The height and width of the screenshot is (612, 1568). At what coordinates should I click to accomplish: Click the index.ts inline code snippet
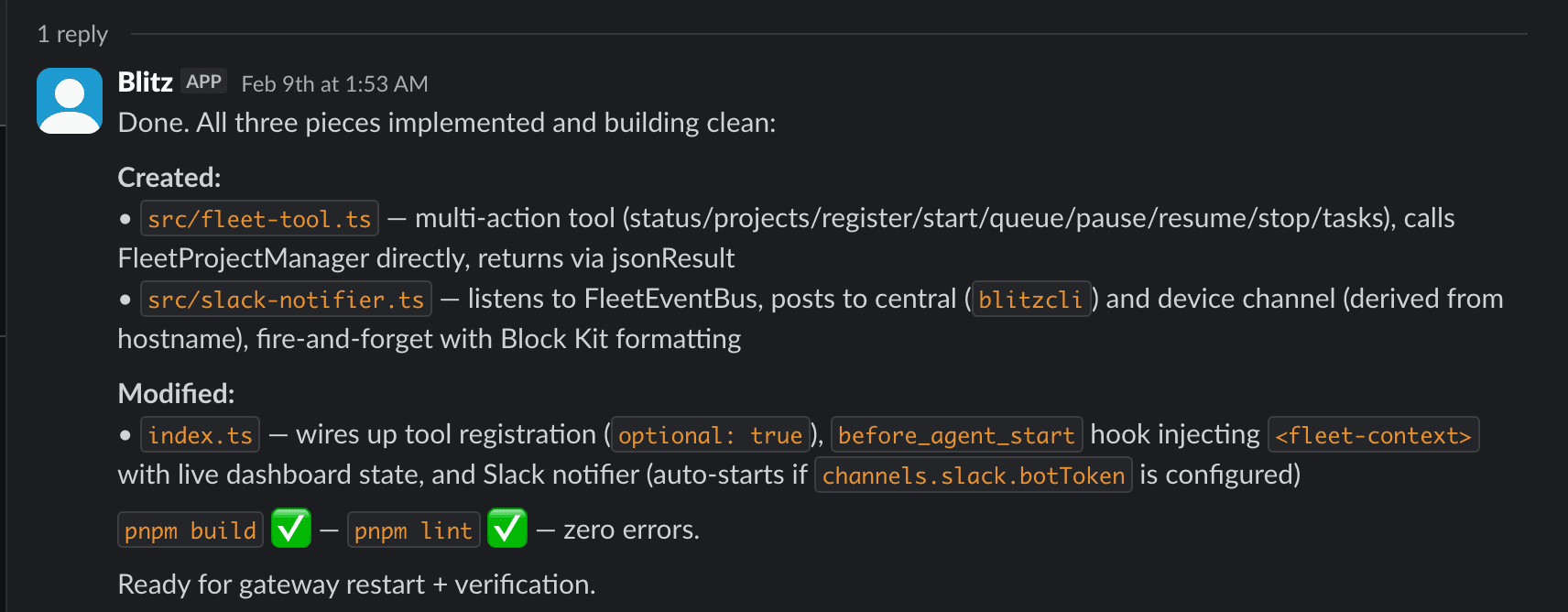tap(200, 434)
